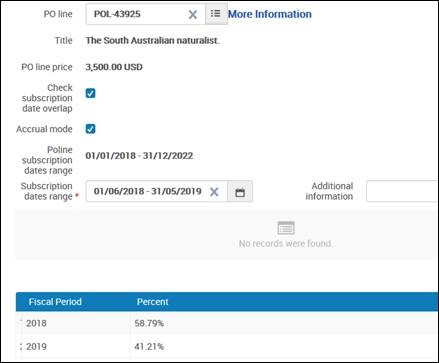Image resolution: width=439 pixels, height=363 pixels.
Task: Open the PO line pick list icon
Action: tap(216, 14)
